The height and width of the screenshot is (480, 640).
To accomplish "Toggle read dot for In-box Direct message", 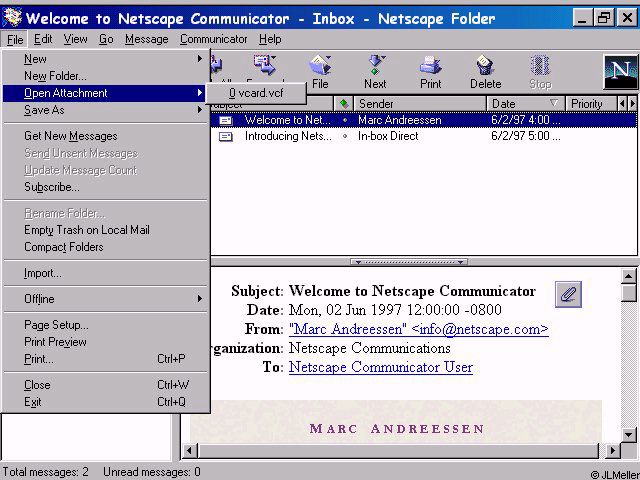I will pos(345,136).
